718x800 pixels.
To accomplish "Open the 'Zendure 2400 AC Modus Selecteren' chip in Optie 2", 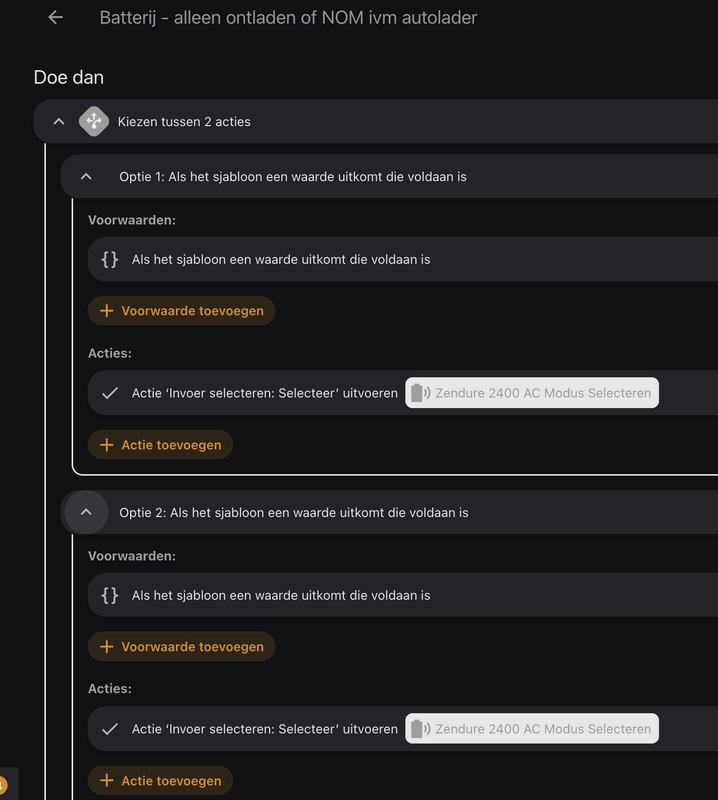I will click(x=531, y=729).
